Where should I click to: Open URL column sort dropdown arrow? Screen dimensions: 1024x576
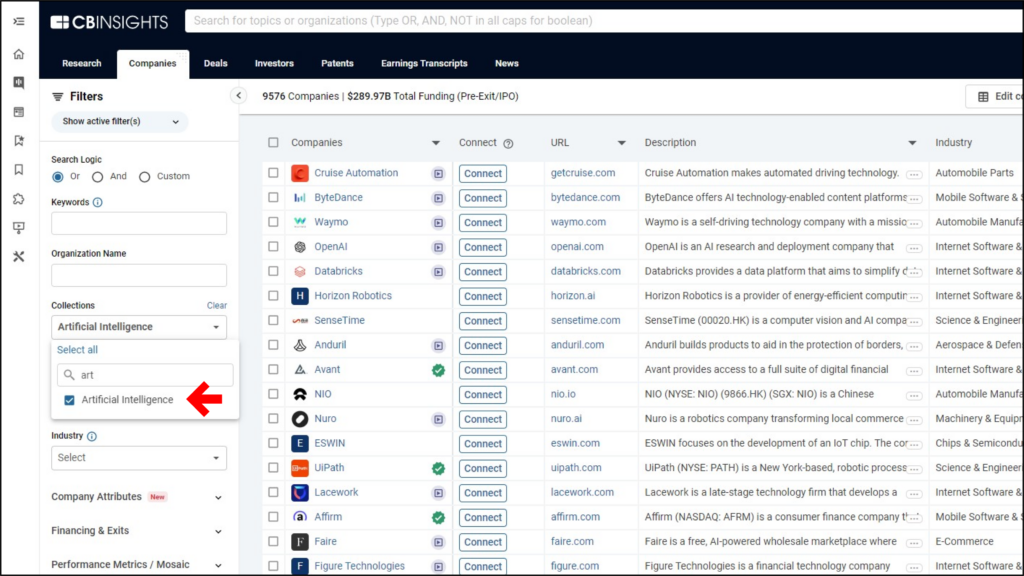click(621, 143)
